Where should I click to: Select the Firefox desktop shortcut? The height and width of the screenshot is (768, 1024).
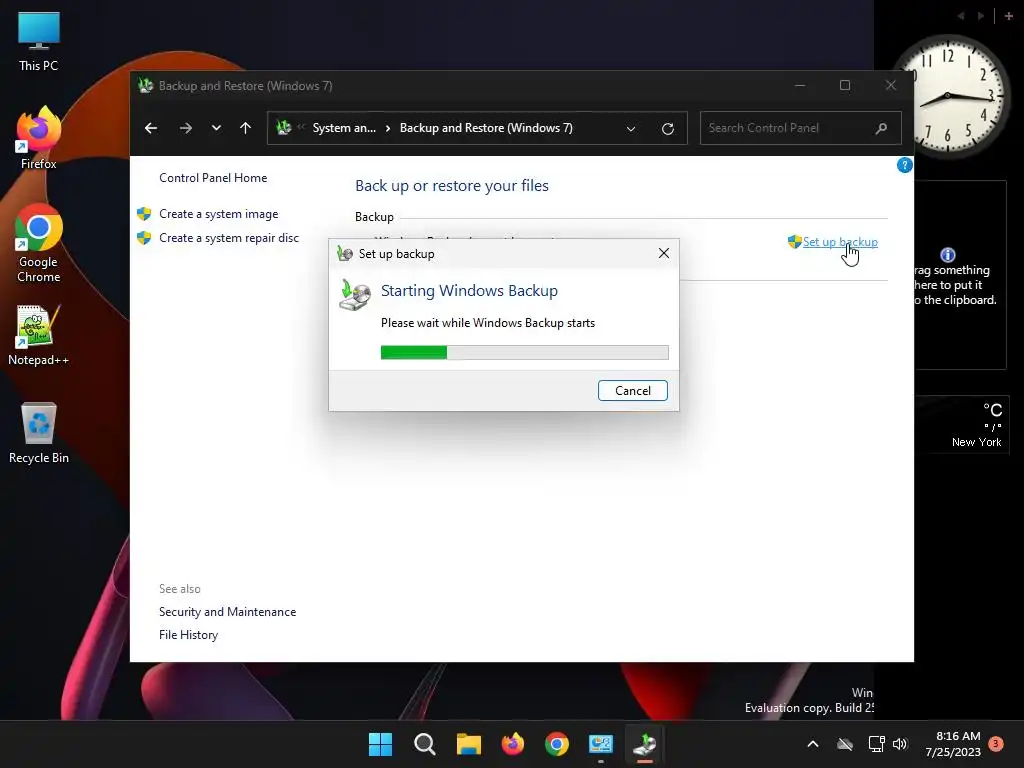click(x=39, y=138)
